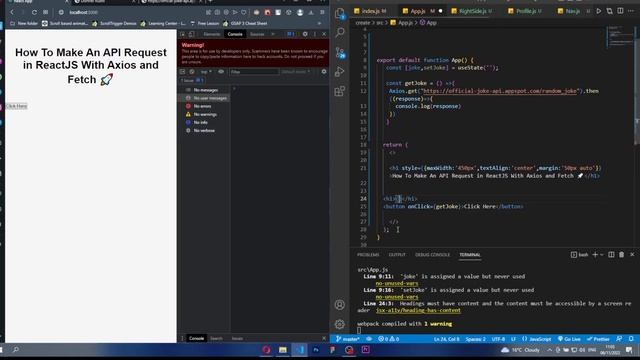640x360 pixels.
Task: Select LF end of line in status bar
Action: coord(513,339)
